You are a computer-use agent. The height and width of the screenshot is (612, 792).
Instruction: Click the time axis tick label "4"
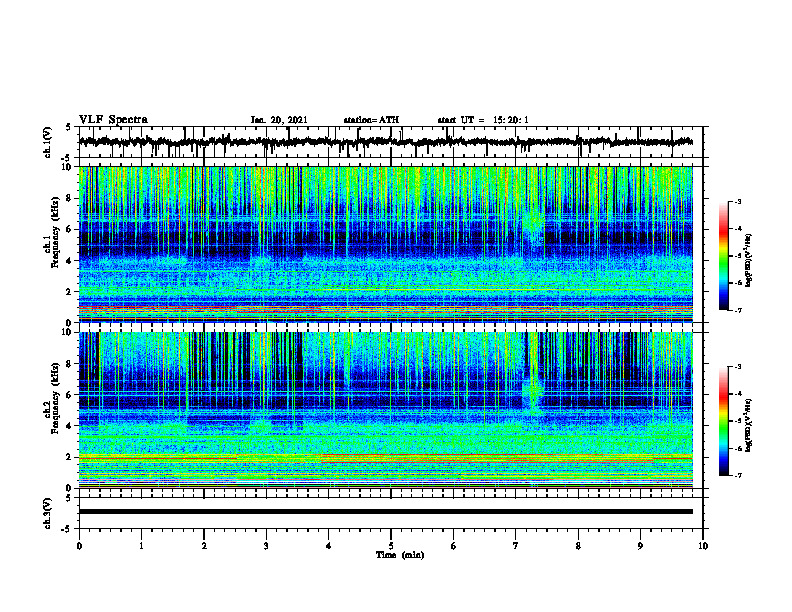pos(329,546)
